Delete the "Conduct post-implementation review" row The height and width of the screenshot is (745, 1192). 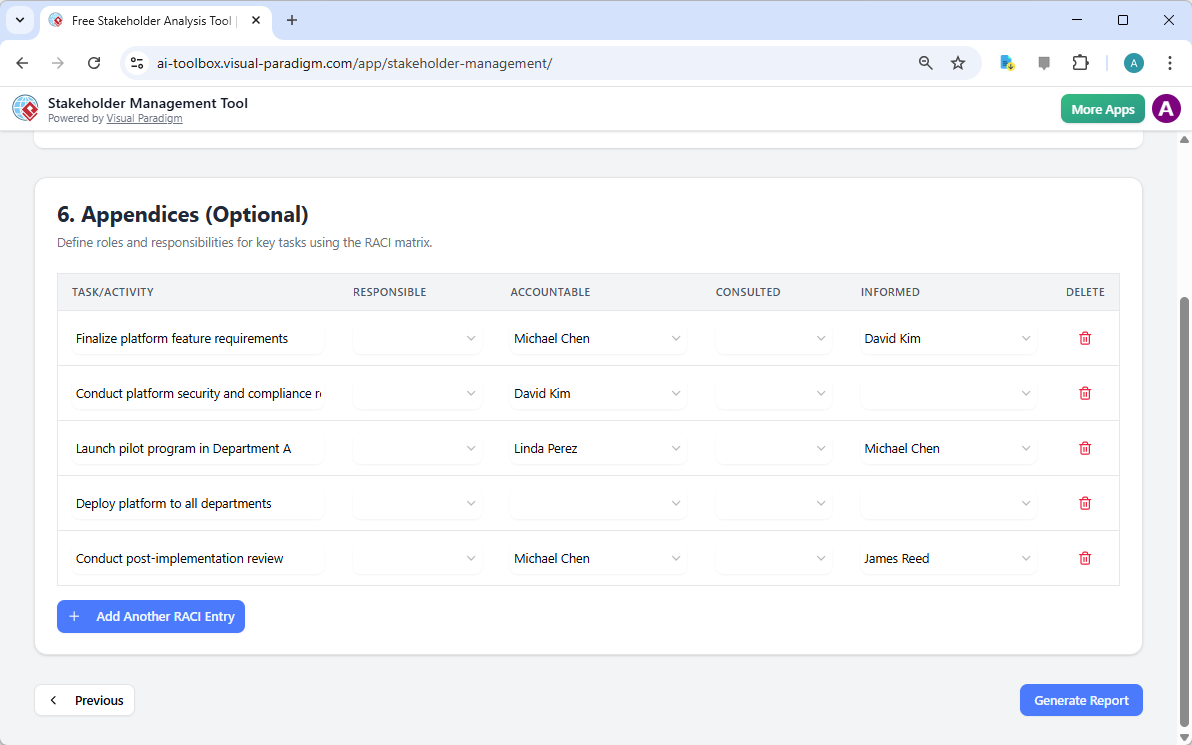(x=1084, y=558)
